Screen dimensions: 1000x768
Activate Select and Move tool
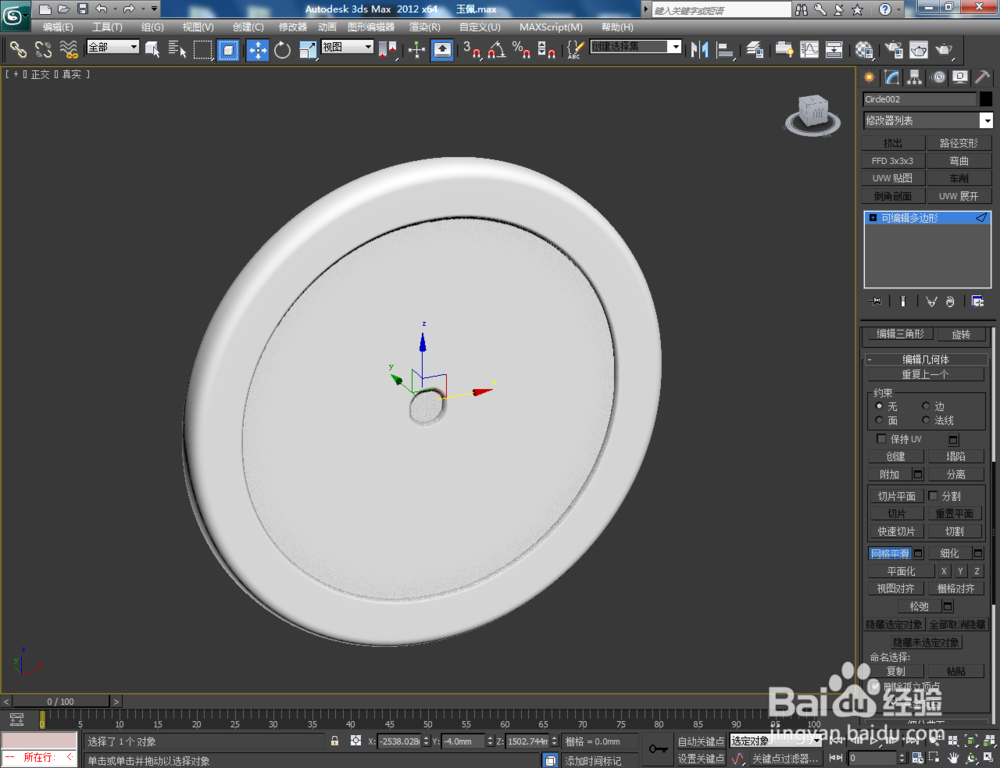pyautogui.click(x=258, y=50)
